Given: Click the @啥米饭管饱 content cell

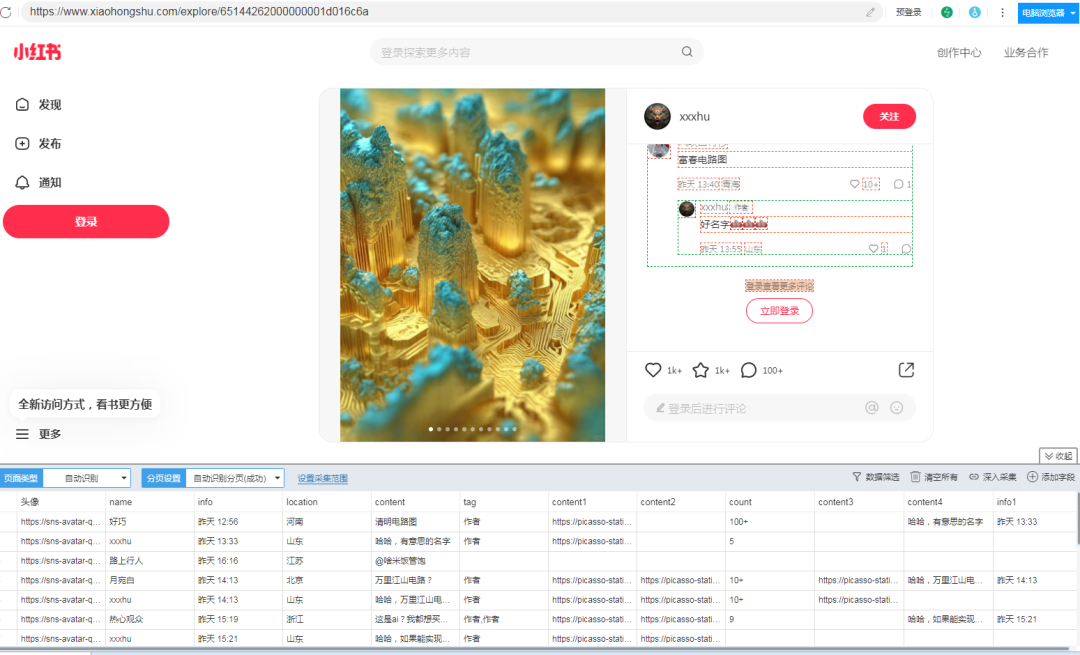Looking at the screenshot, I should pos(415,561).
